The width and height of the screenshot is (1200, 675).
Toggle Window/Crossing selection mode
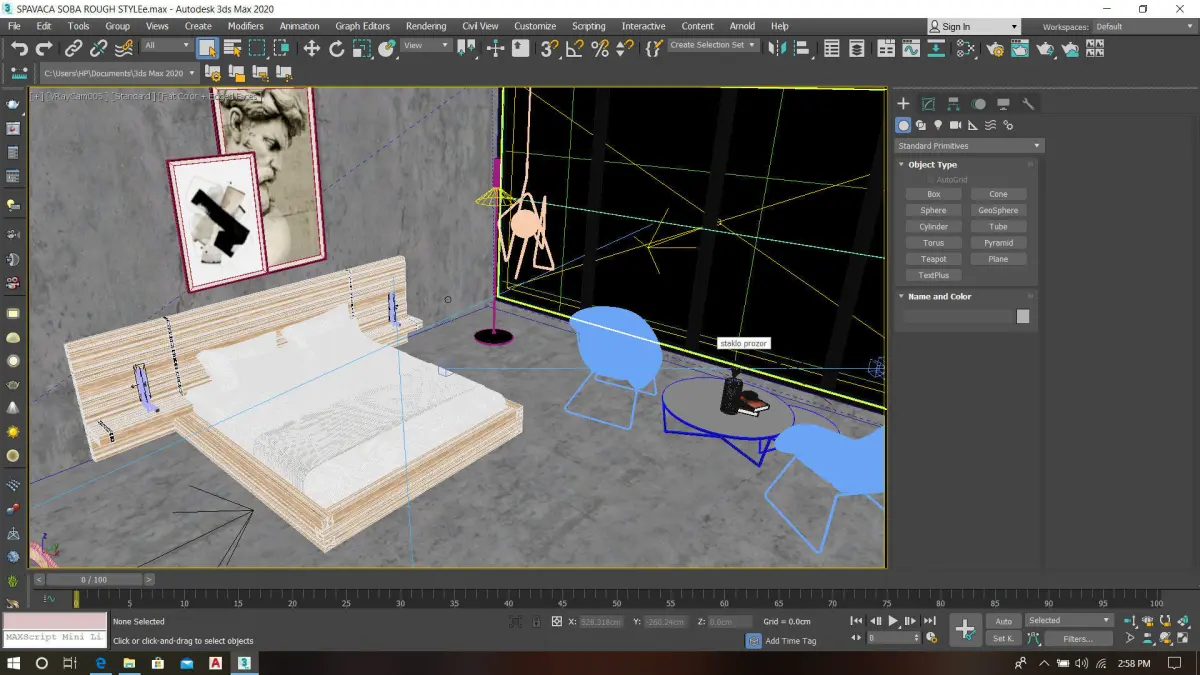282,48
